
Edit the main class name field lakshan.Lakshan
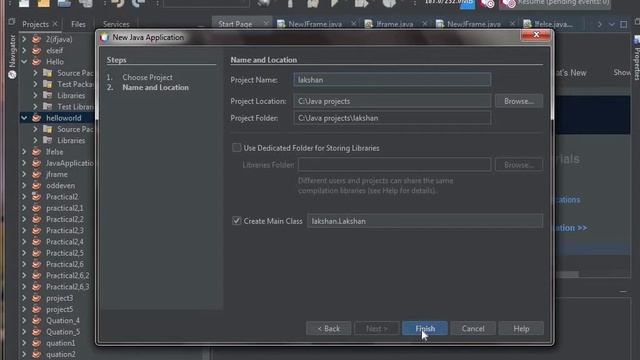[425, 221]
